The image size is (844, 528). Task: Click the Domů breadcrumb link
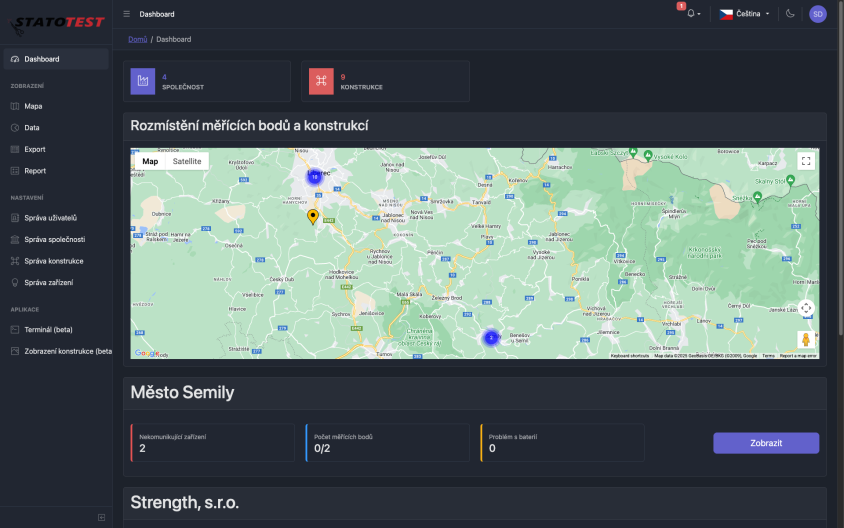(137, 39)
